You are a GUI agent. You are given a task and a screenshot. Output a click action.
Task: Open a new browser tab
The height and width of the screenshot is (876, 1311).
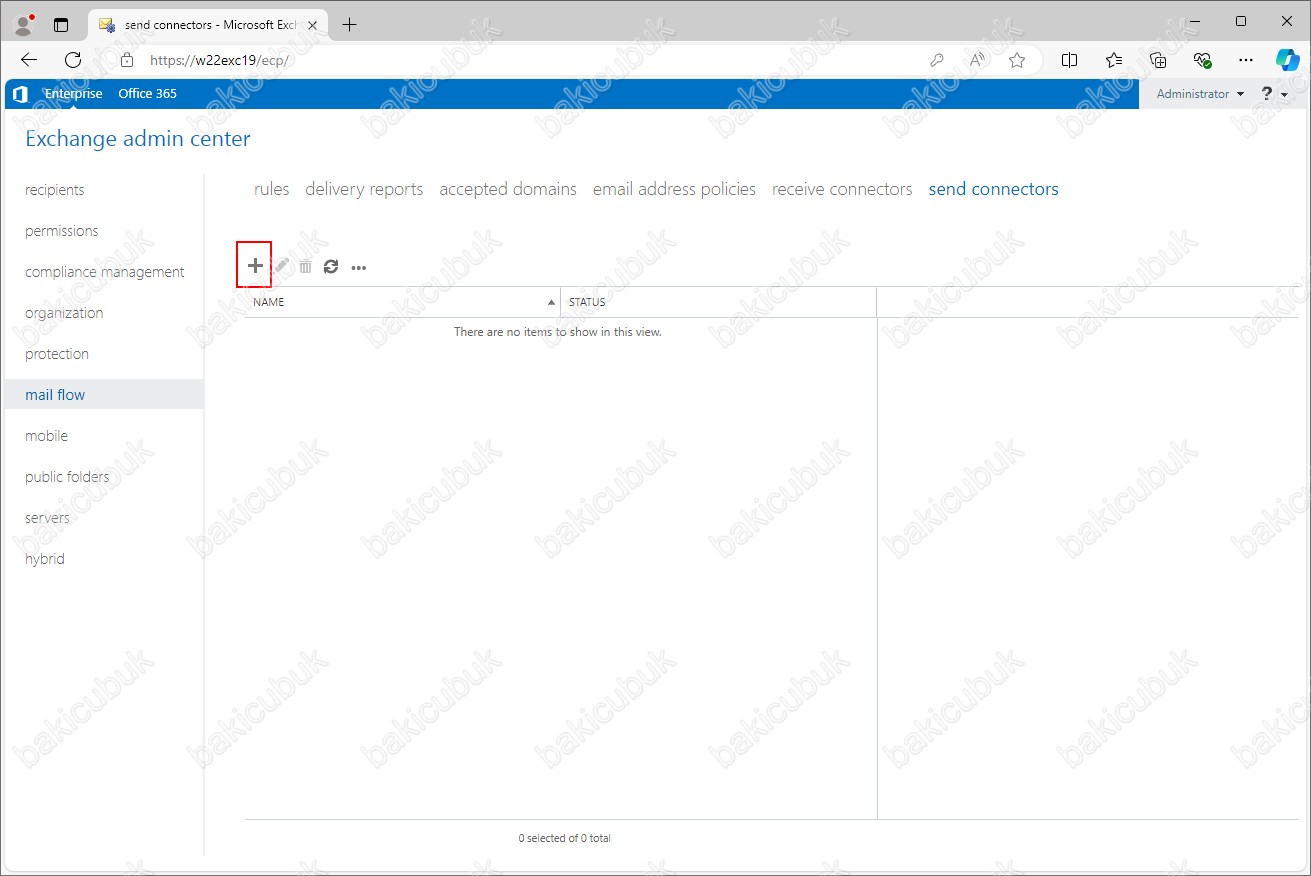[349, 25]
